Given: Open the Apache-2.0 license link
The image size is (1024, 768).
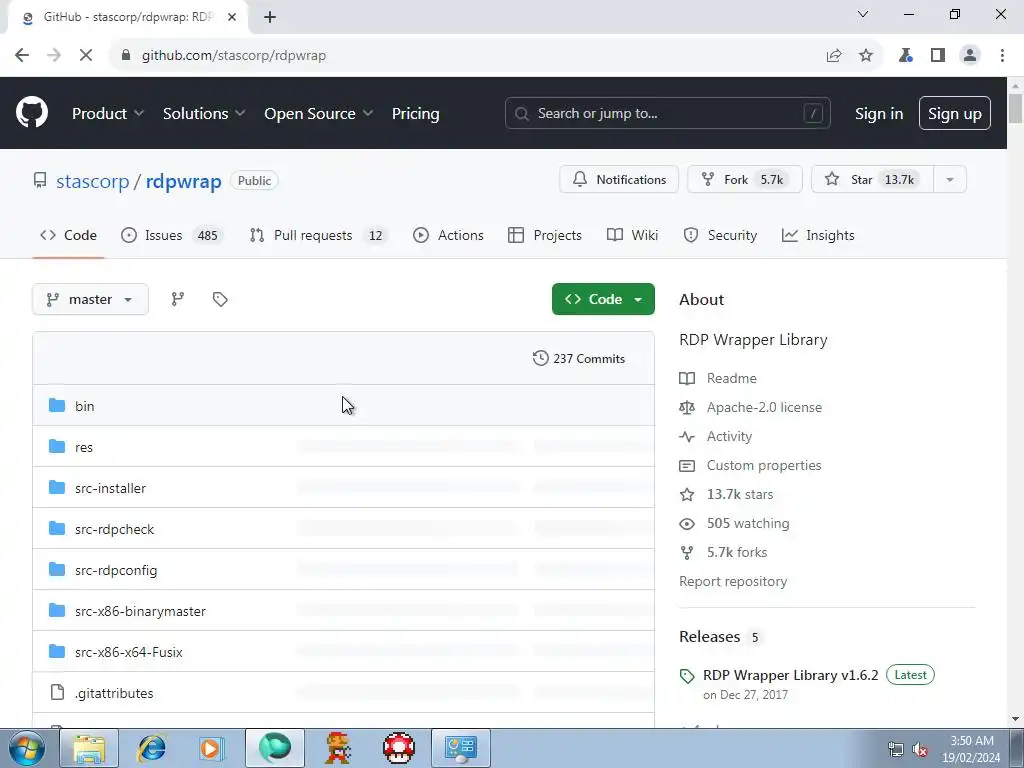Looking at the screenshot, I should [x=764, y=408].
